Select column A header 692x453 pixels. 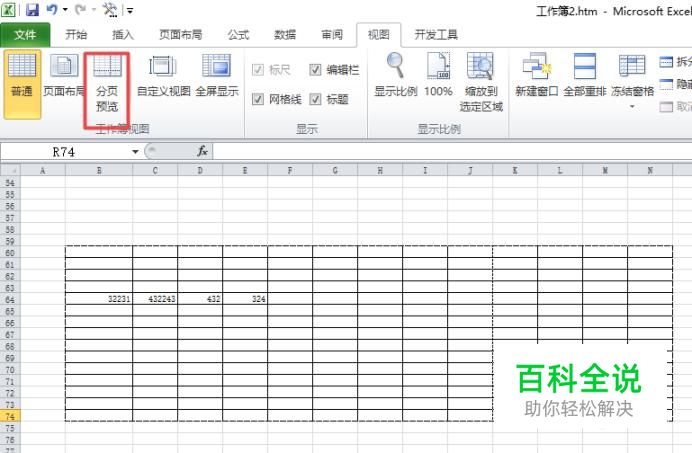click(42, 170)
